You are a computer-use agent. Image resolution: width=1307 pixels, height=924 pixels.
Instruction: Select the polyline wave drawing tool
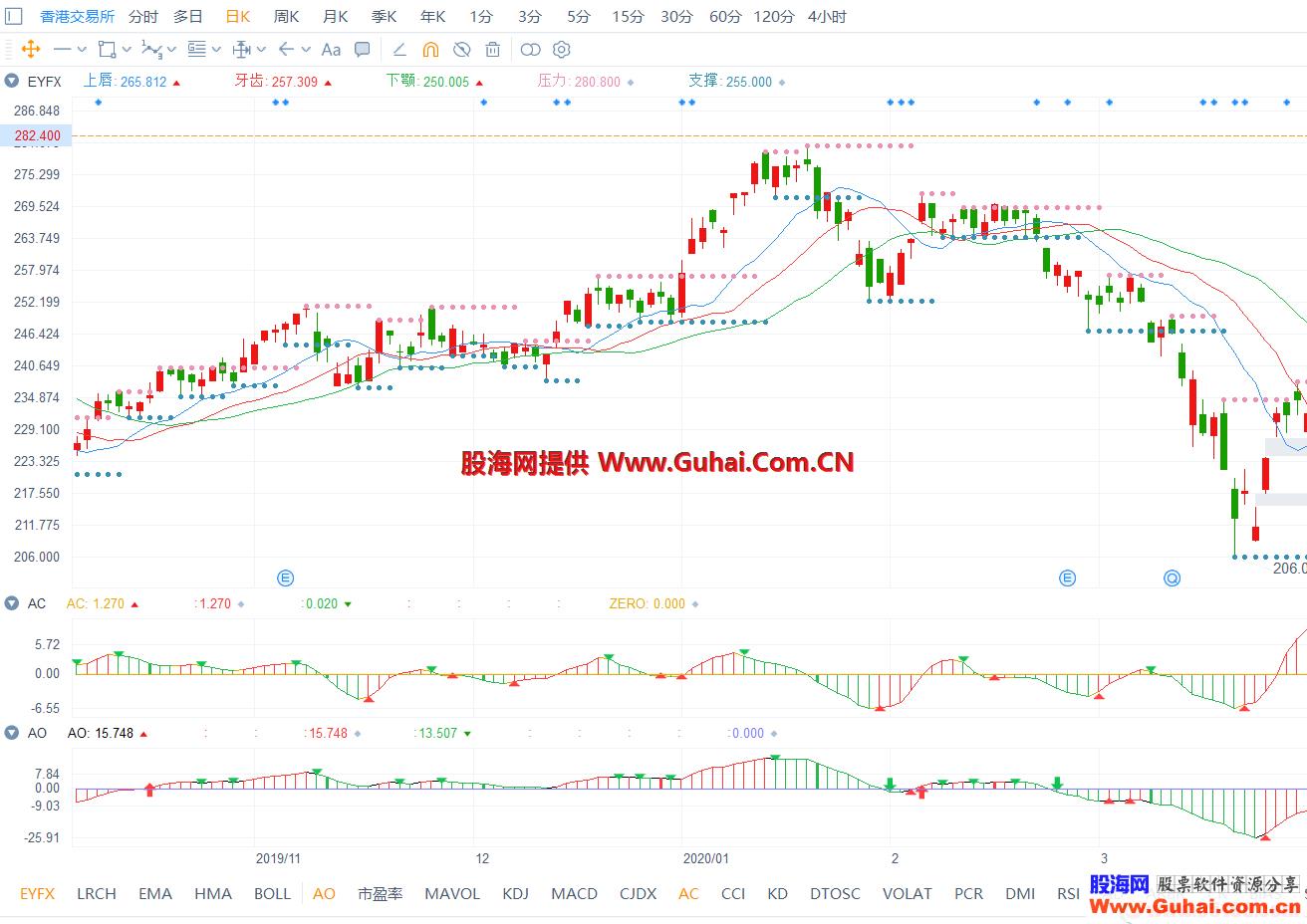click(x=151, y=49)
